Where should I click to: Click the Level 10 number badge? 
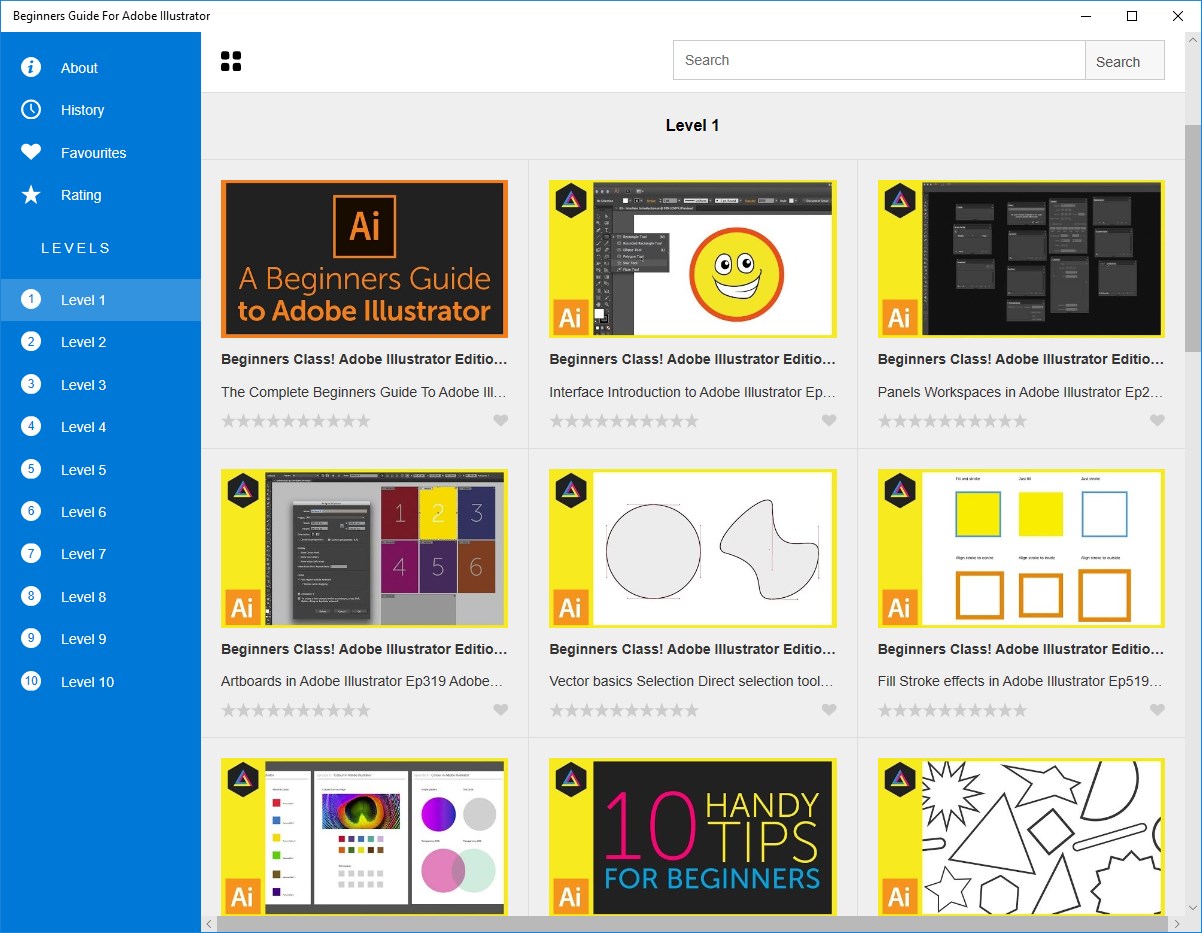[31, 681]
